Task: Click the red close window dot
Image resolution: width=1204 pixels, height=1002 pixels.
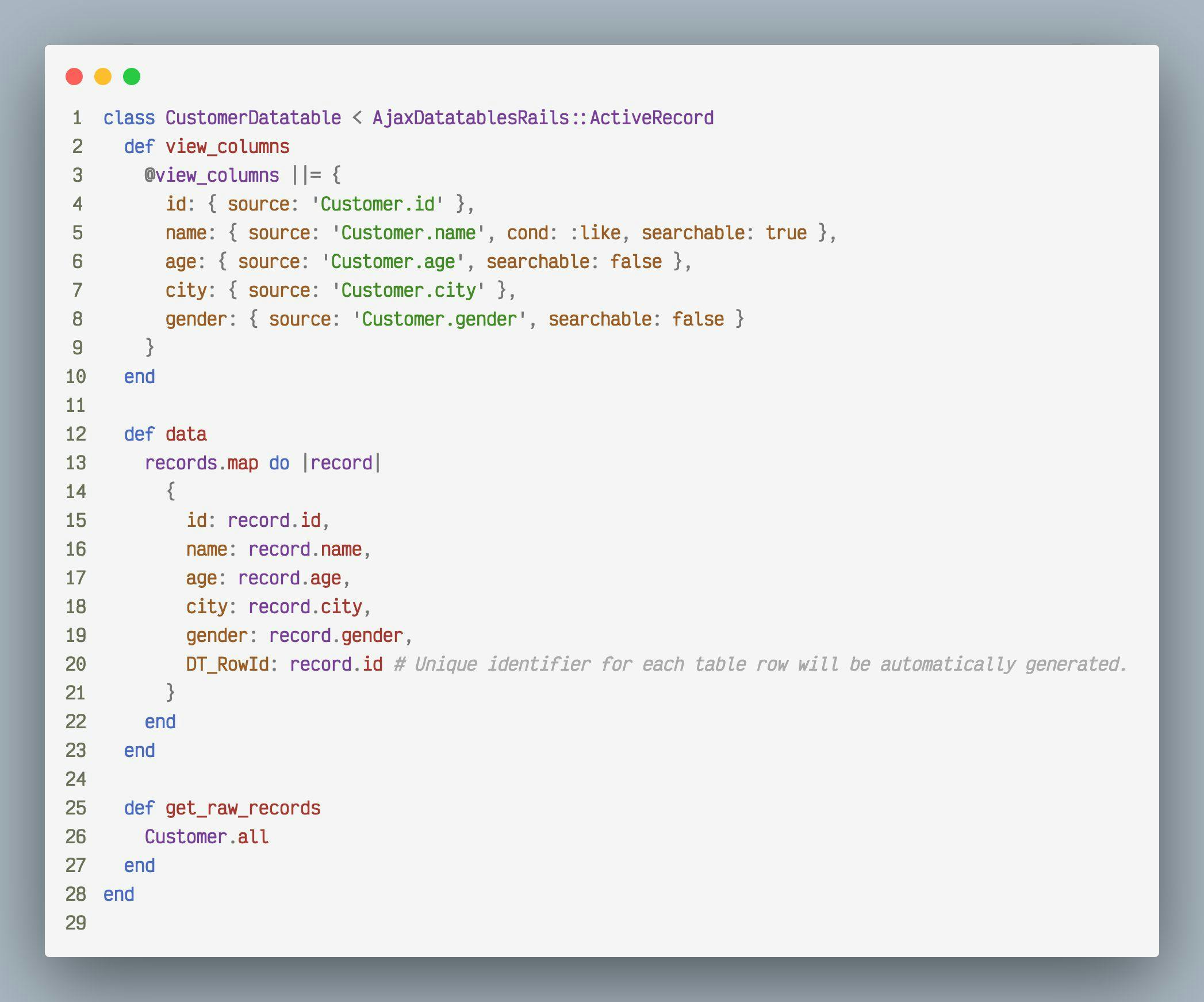Action: pyautogui.click(x=74, y=77)
